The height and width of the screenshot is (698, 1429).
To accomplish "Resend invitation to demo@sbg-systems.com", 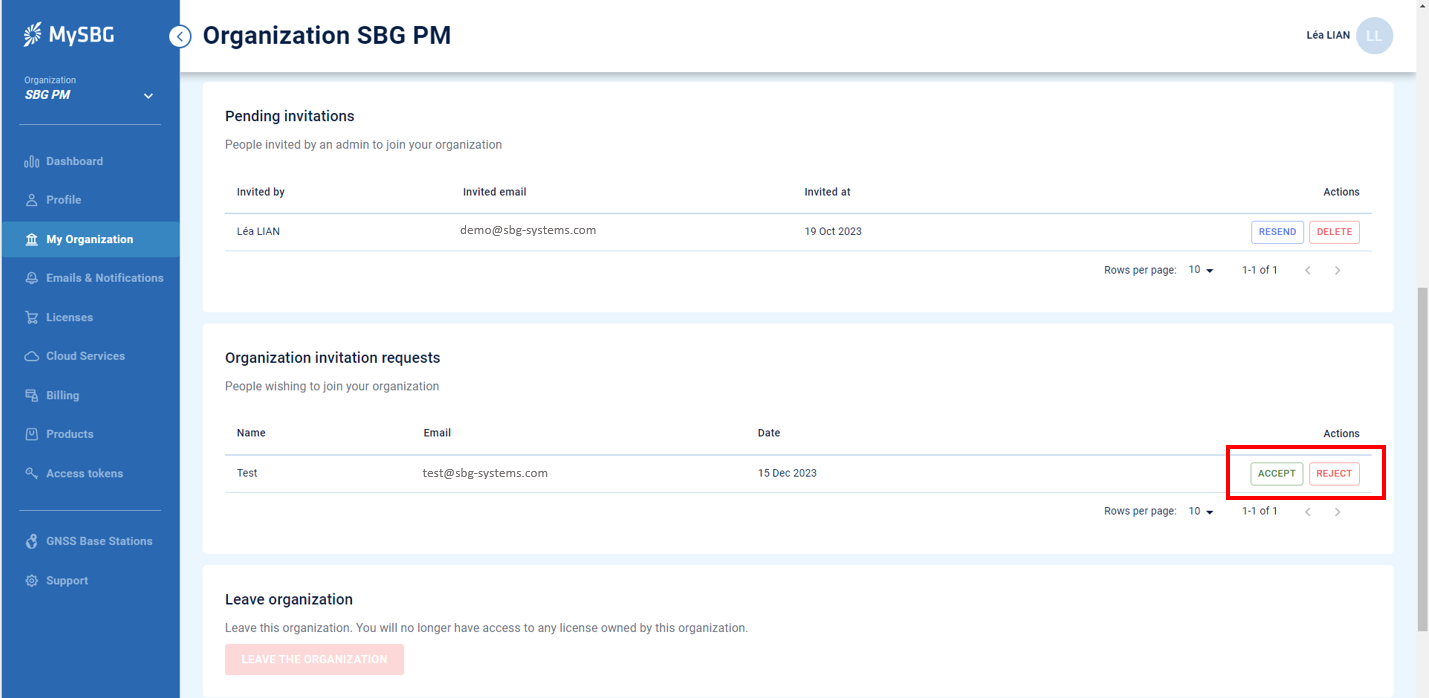I will 1277,232.
